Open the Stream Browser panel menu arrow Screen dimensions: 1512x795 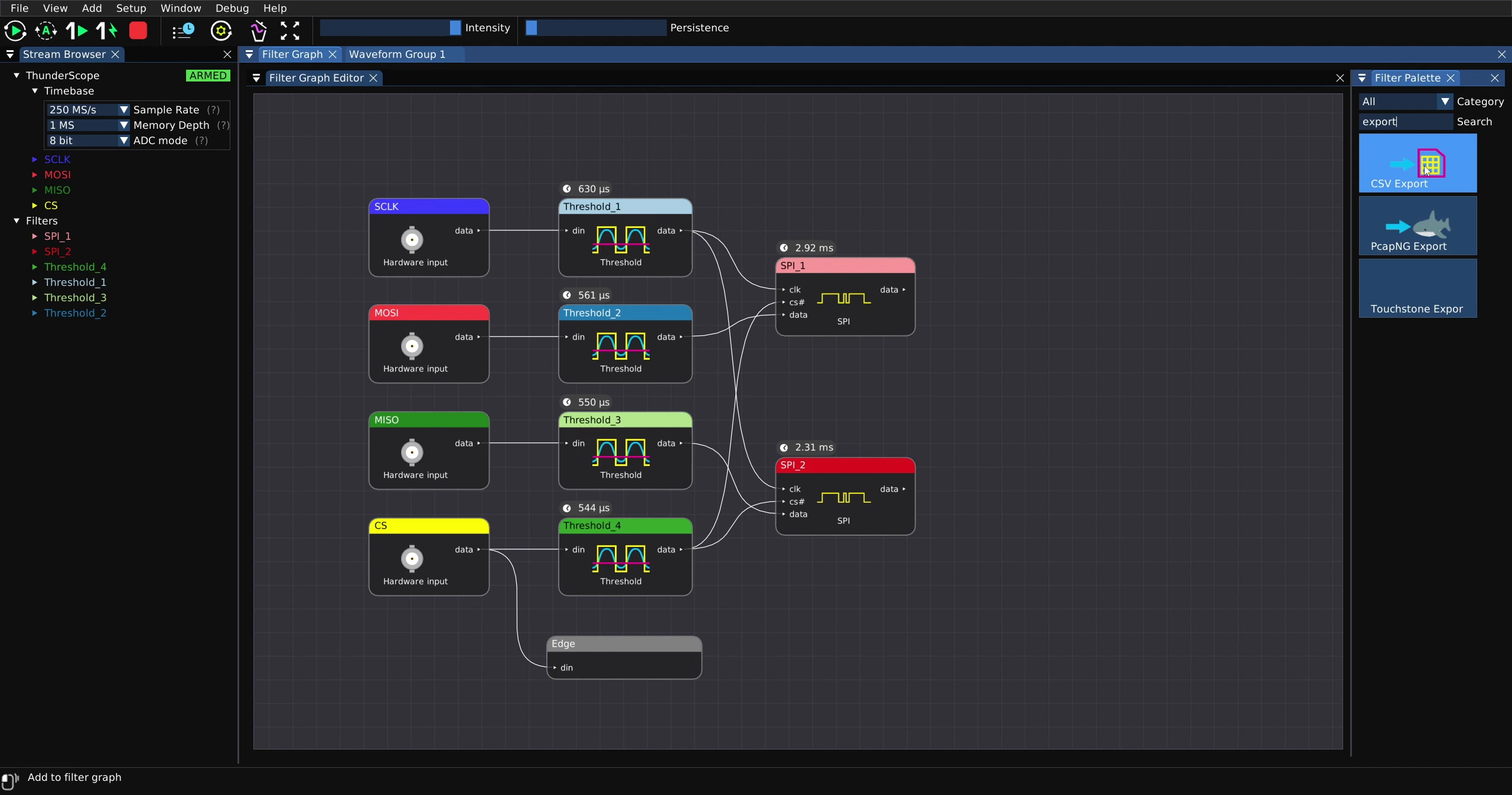click(x=10, y=54)
